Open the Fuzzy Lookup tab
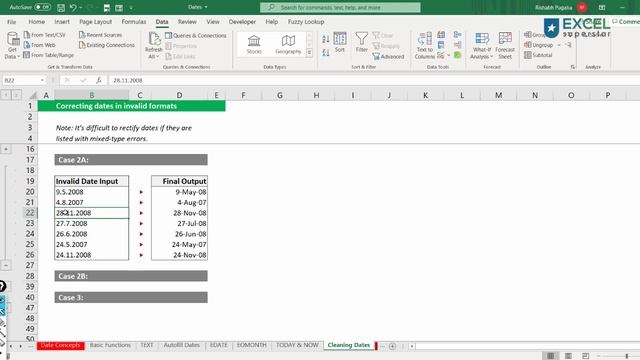The width and height of the screenshot is (640, 360). click(306, 22)
